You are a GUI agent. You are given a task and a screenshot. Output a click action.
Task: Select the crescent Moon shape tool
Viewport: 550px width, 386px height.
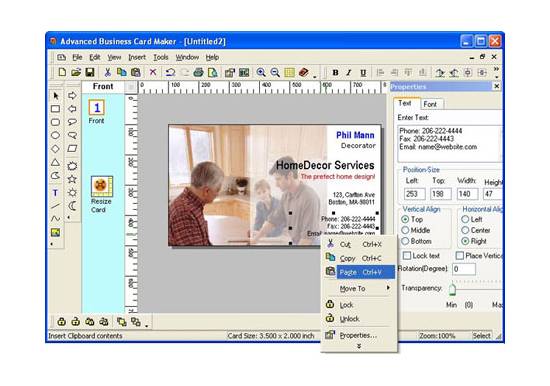(72, 206)
